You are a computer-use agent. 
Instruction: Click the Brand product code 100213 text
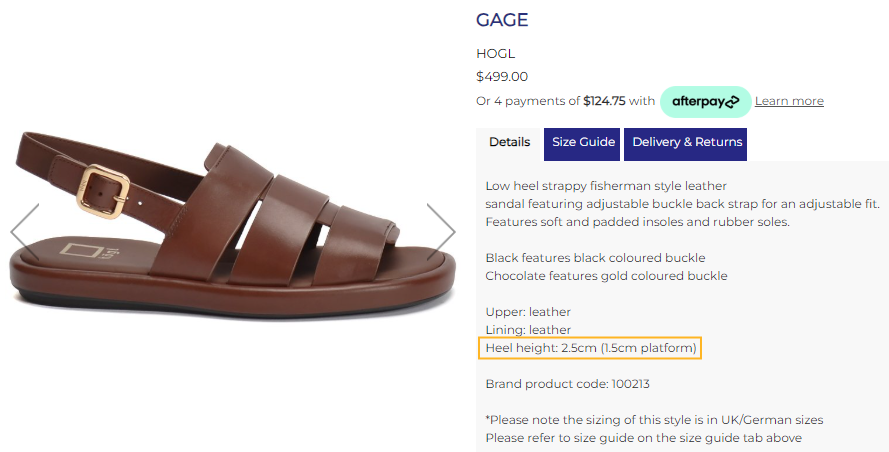[x=568, y=384]
